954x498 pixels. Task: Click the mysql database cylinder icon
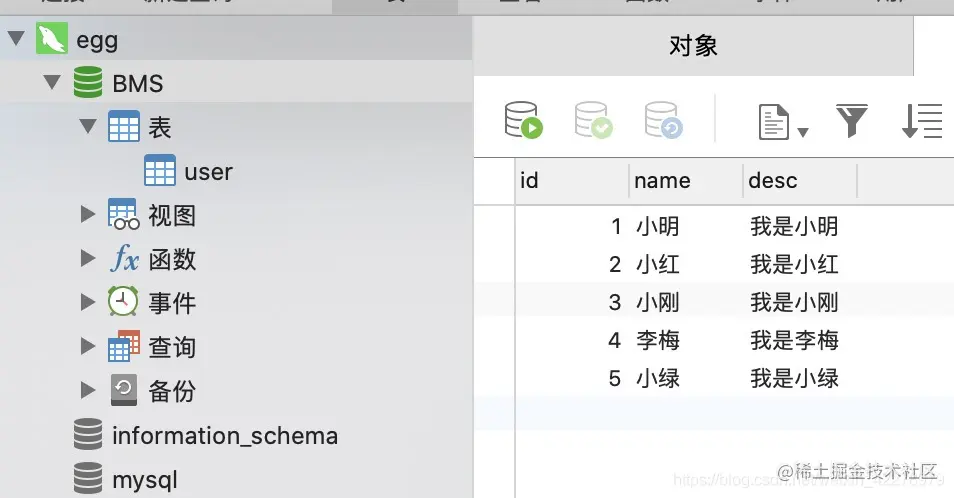[x=88, y=478]
